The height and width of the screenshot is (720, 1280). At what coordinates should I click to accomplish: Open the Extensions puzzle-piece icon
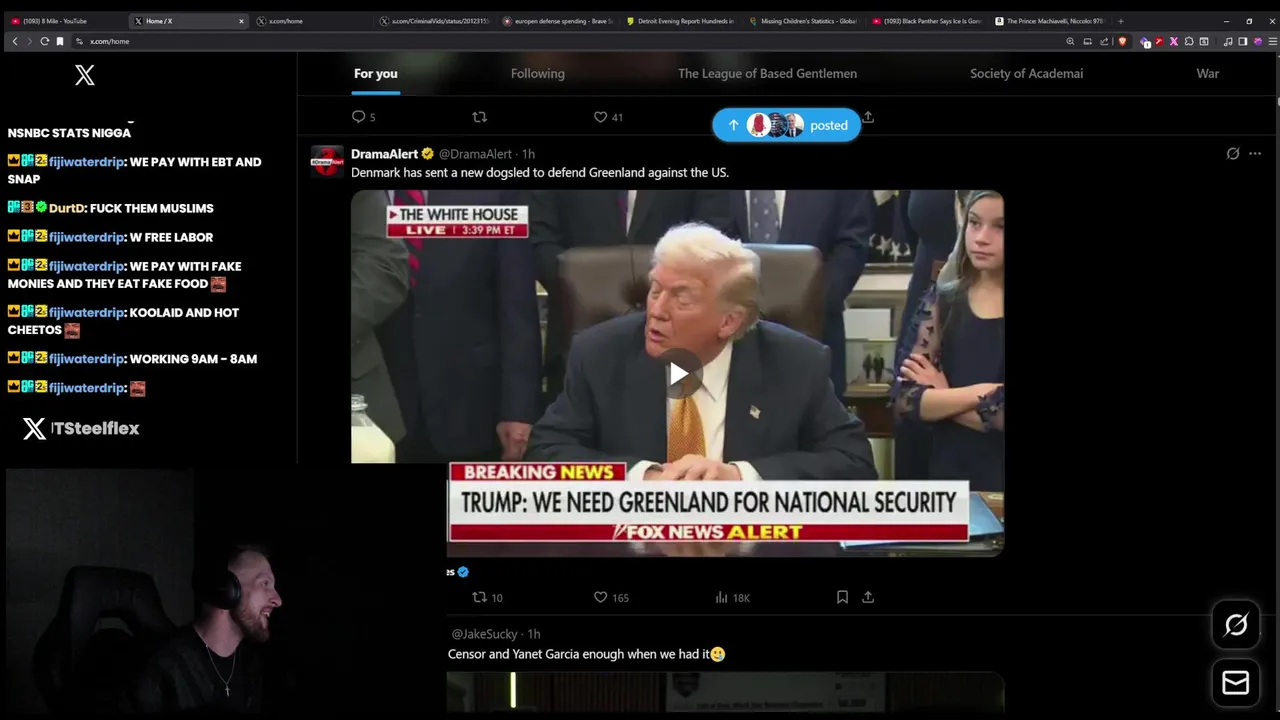pos(1188,41)
